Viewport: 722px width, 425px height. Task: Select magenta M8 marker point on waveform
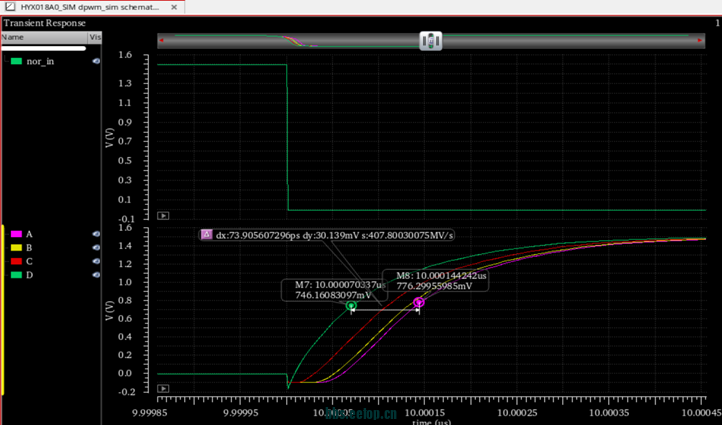pyautogui.click(x=419, y=302)
